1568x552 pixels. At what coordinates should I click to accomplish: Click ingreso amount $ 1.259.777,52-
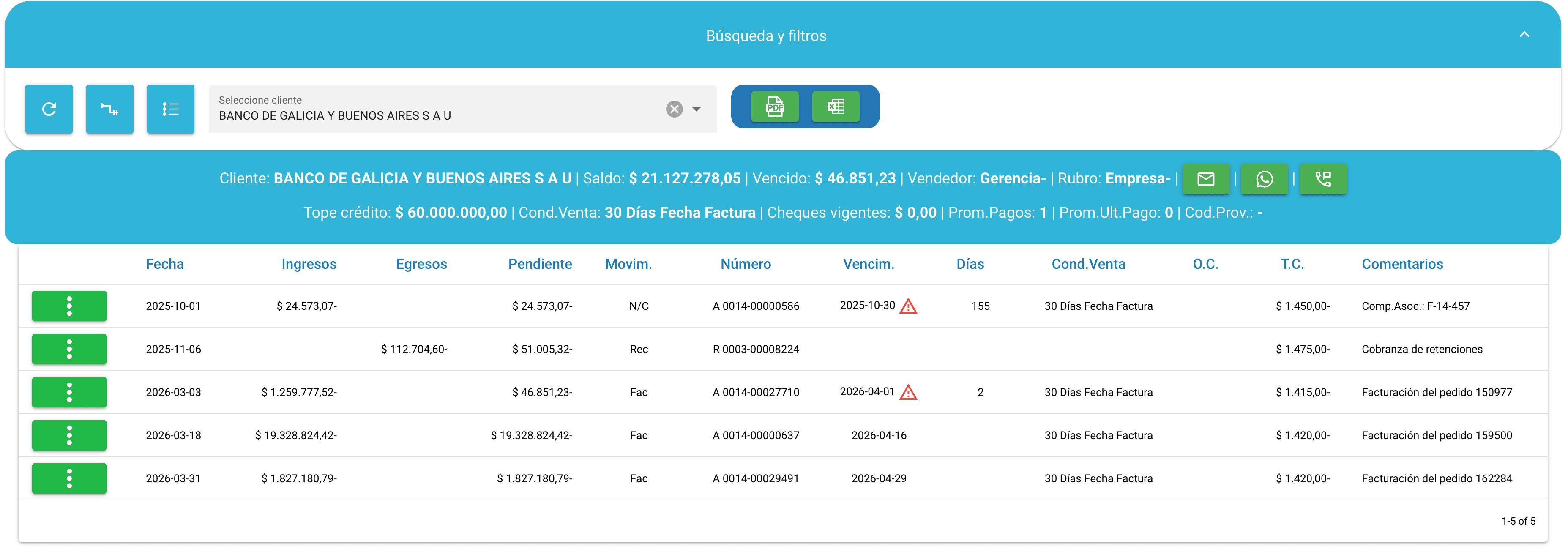[299, 393]
